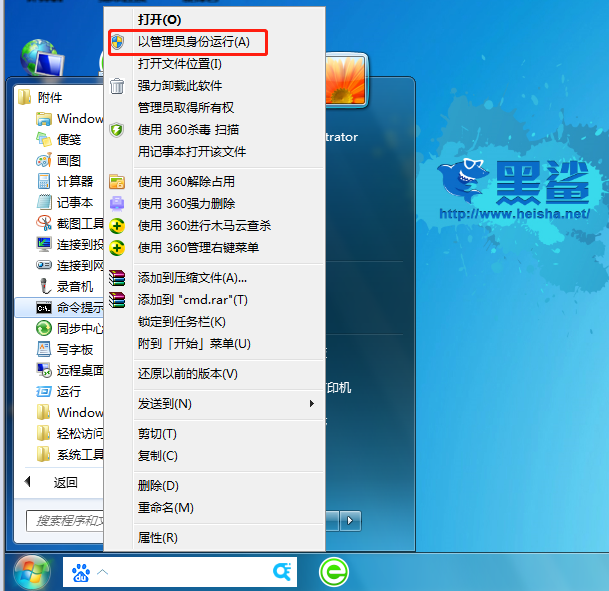Image resolution: width=609 pixels, height=591 pixels.
Task: Launch 画图 paint program icon
Action: [44, 160]
